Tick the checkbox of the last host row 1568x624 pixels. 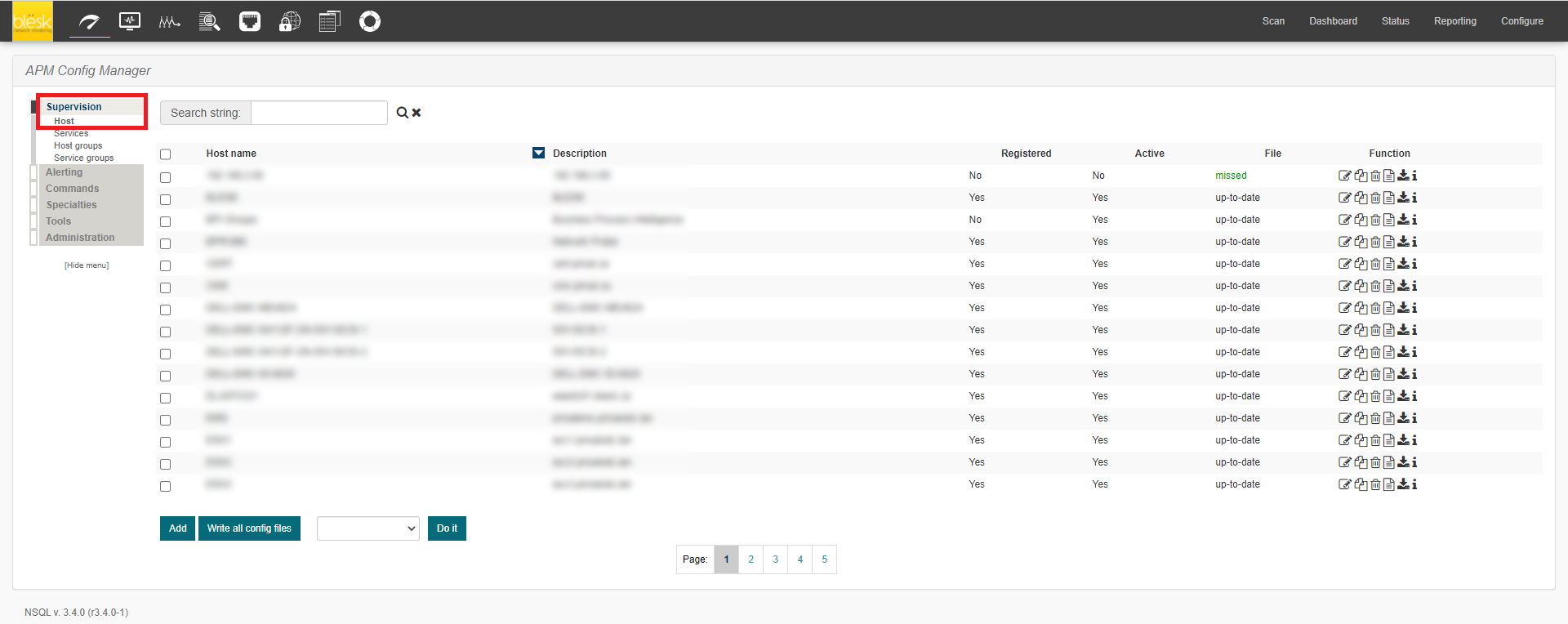tap(166, 486)
